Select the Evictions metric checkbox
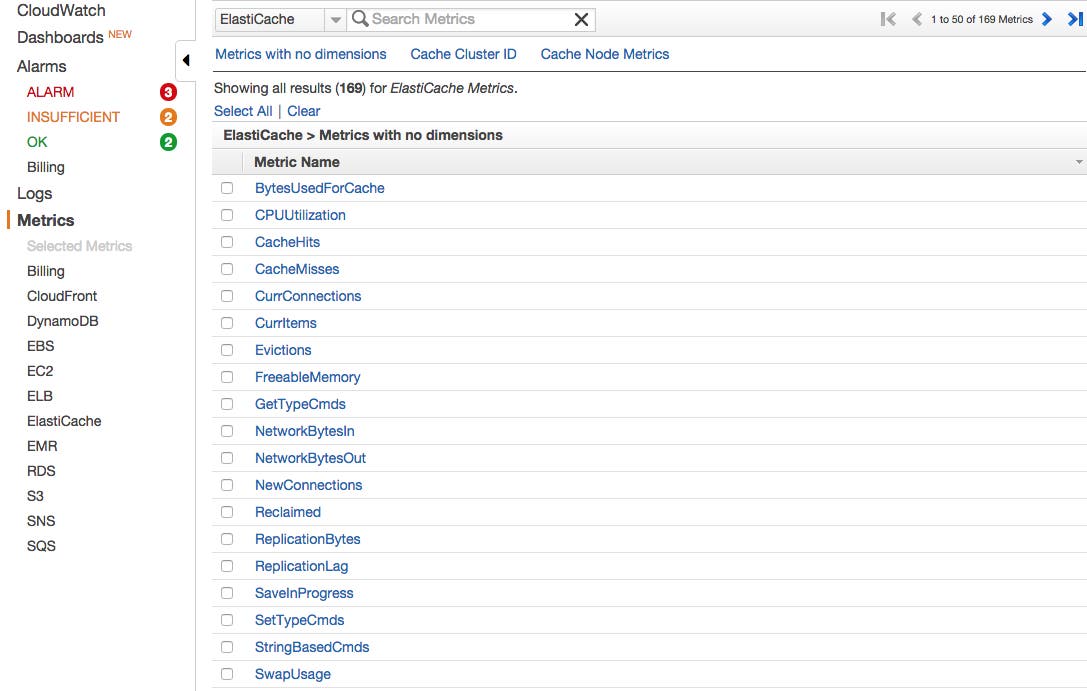Screen dimensions: 1087x691 (226, 350)
